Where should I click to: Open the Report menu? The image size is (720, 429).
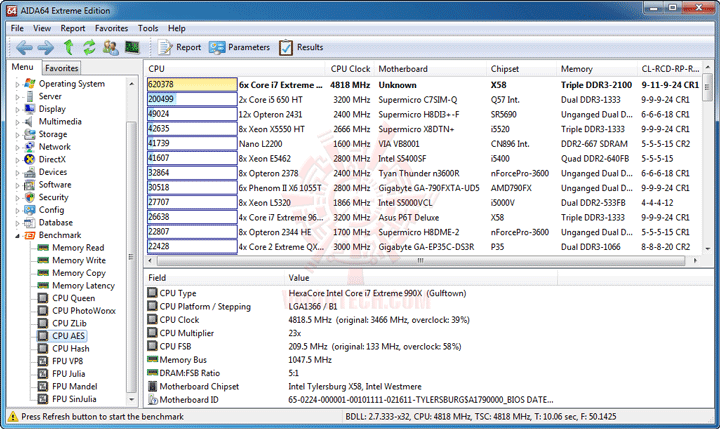pyautogui.click(x=73, y=28)
